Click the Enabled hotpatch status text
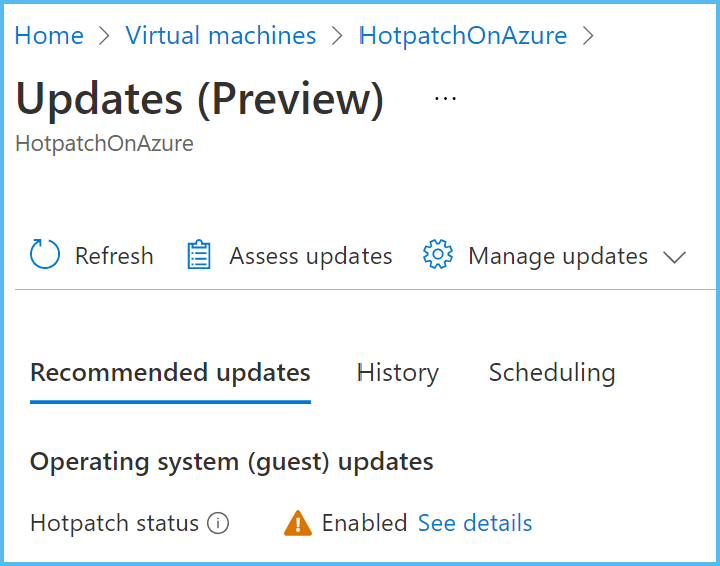This screenshot has width=720, height=566. (364, 523)
